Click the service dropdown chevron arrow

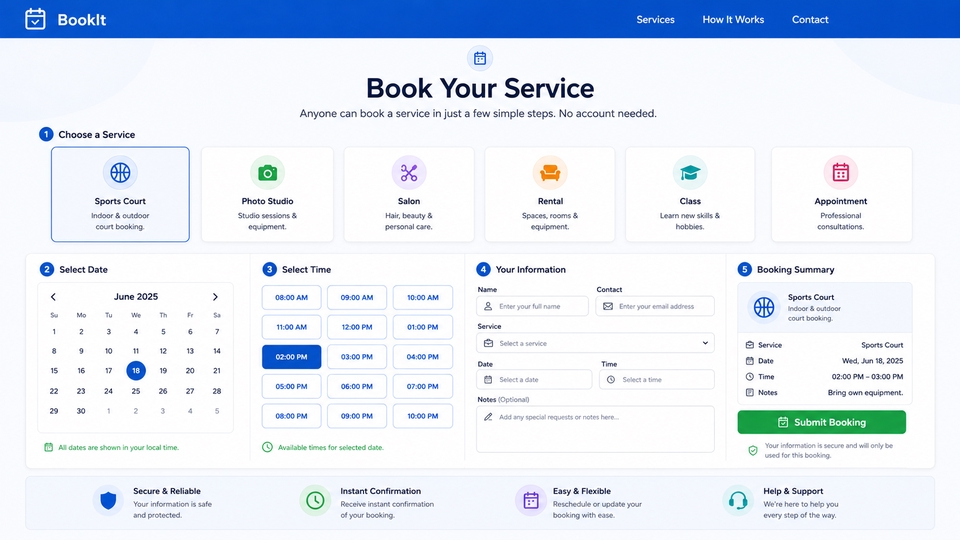tap(705, 343)
